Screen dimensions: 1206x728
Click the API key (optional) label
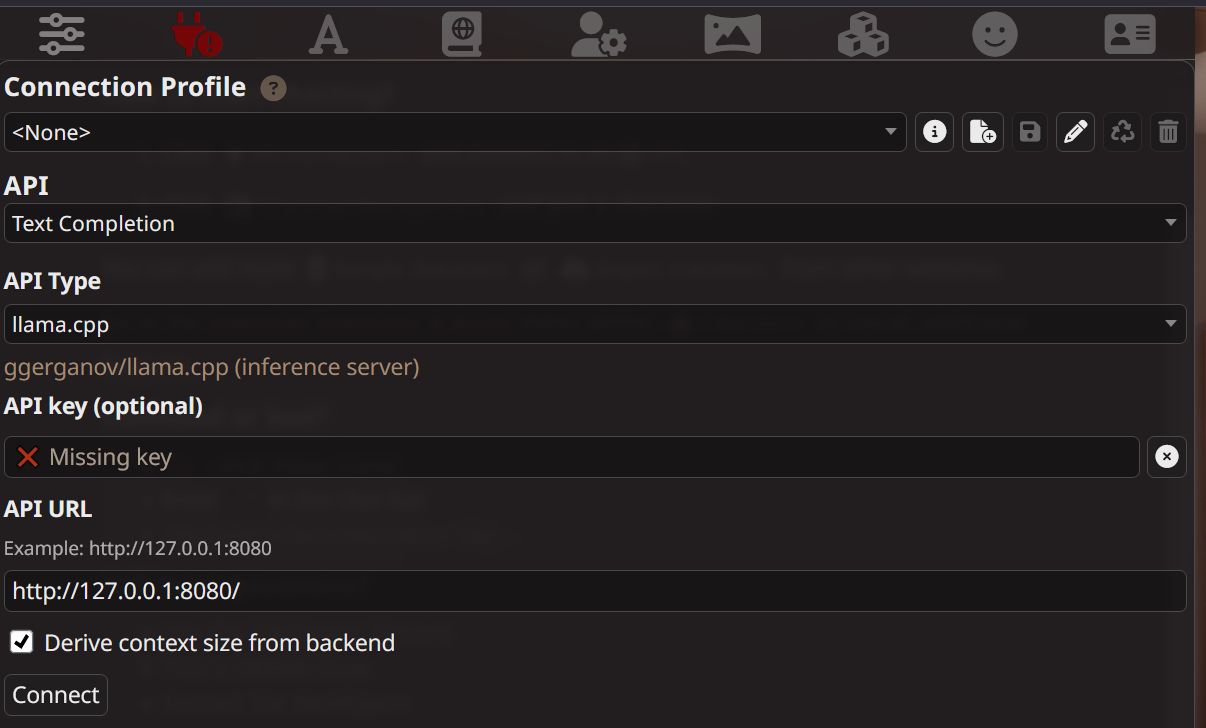103,406
